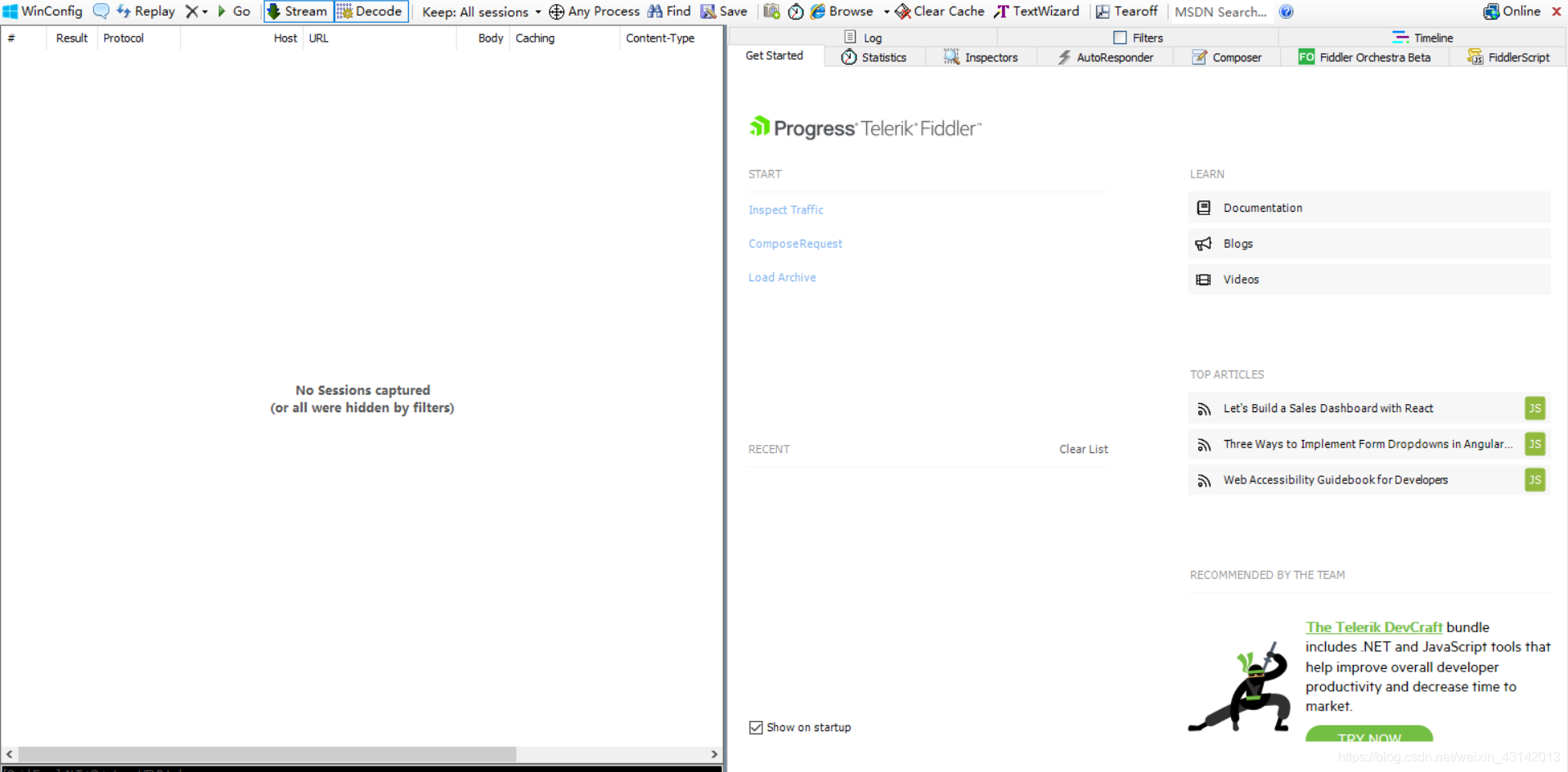Open Documentation in Learn section
This screenshot has width=1568, height=772.
click(1368, 208)
